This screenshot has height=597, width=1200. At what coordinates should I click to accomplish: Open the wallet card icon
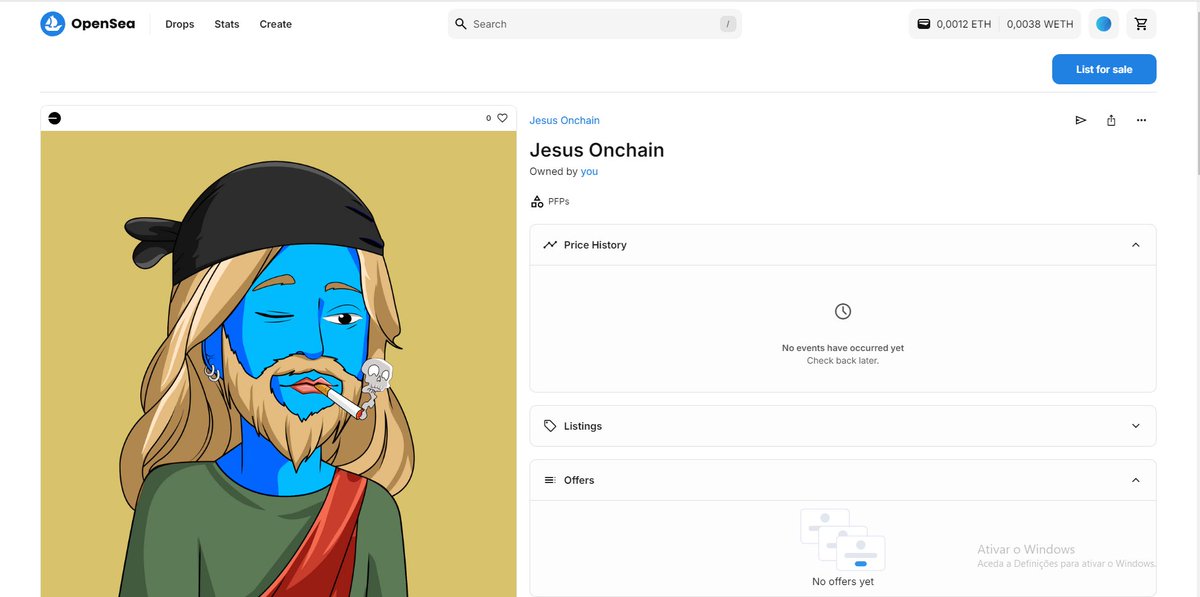(924, 24)
